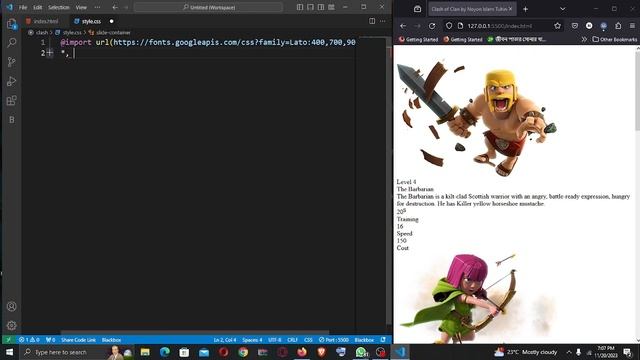Click the Live Server Port: 5500 indicator
Viewport: 640px width, 360px height.
click(334, 340)
